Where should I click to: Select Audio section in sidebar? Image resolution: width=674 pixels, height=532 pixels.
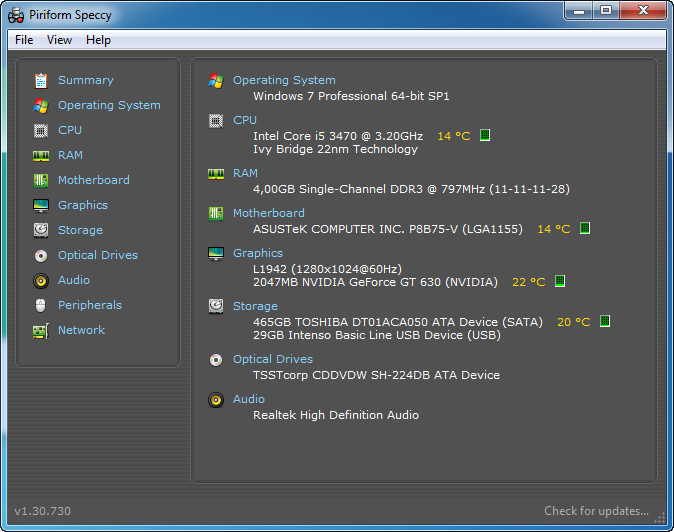click(x=74, y=280)
